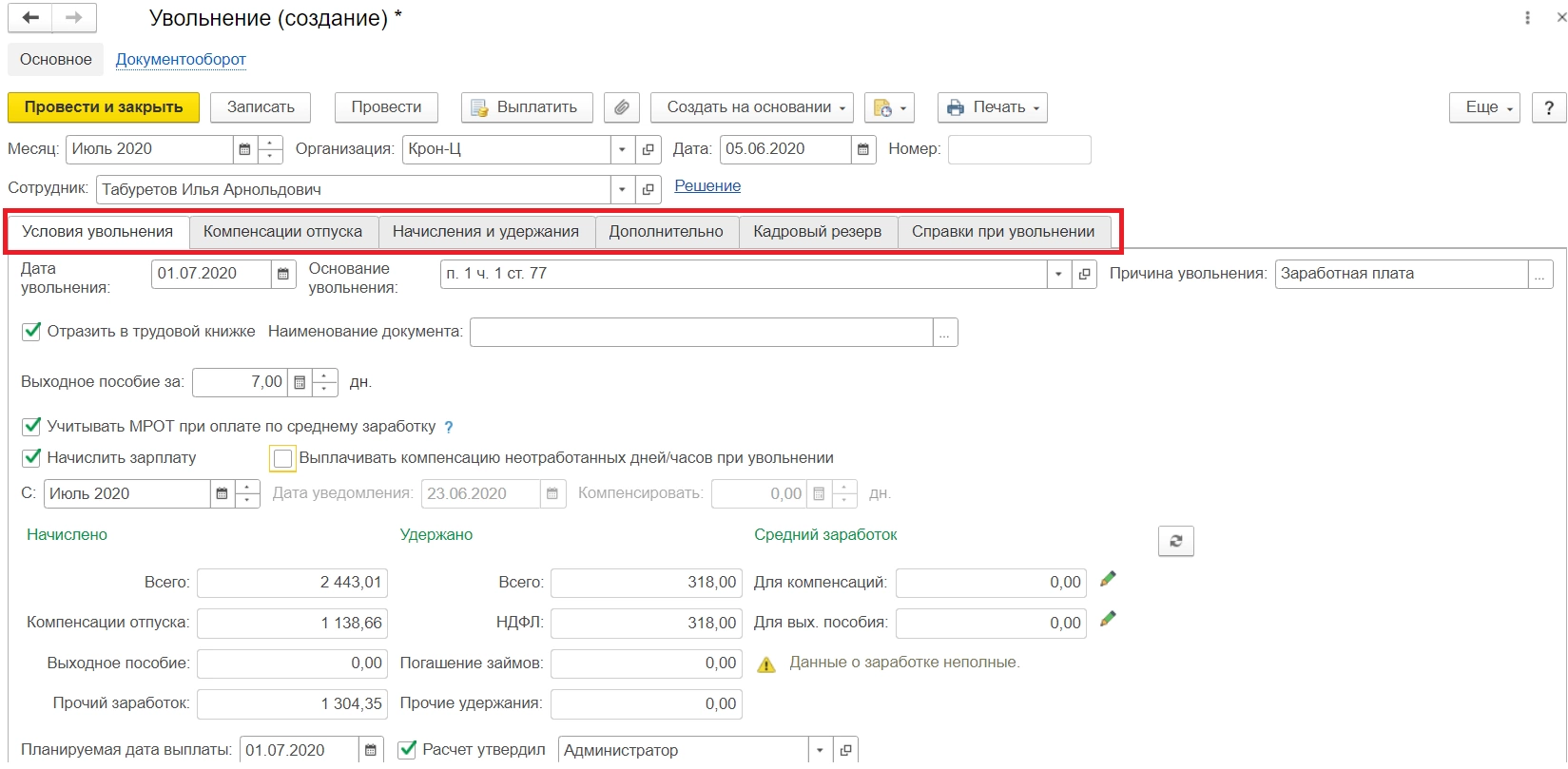Open calendar for the С: Июль 2020 field
The width and height of the screenshot is (1568, 769).
click(x=222, y=494)
